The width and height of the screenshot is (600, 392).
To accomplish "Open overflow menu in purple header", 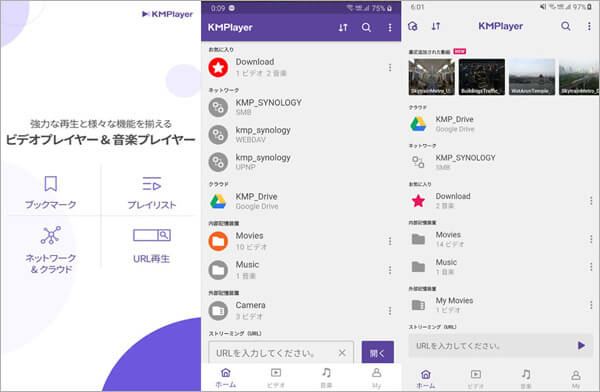I will click(x=390, y=28).
